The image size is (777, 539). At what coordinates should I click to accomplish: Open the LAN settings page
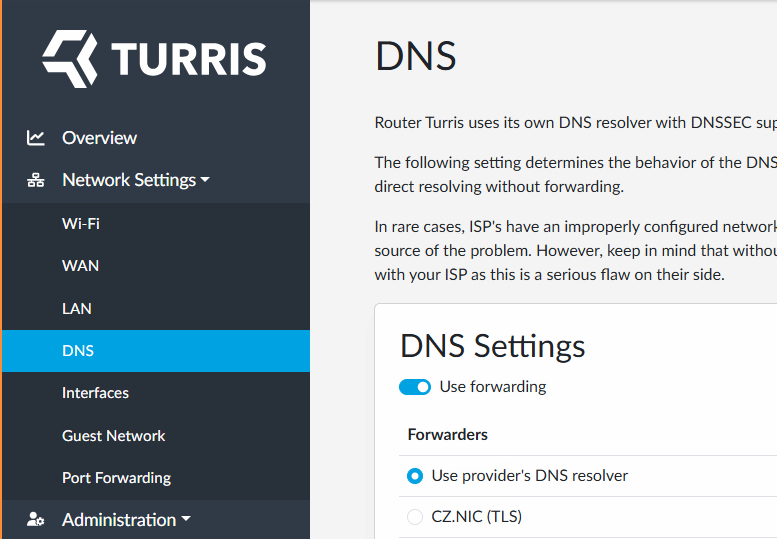[156, 309]
